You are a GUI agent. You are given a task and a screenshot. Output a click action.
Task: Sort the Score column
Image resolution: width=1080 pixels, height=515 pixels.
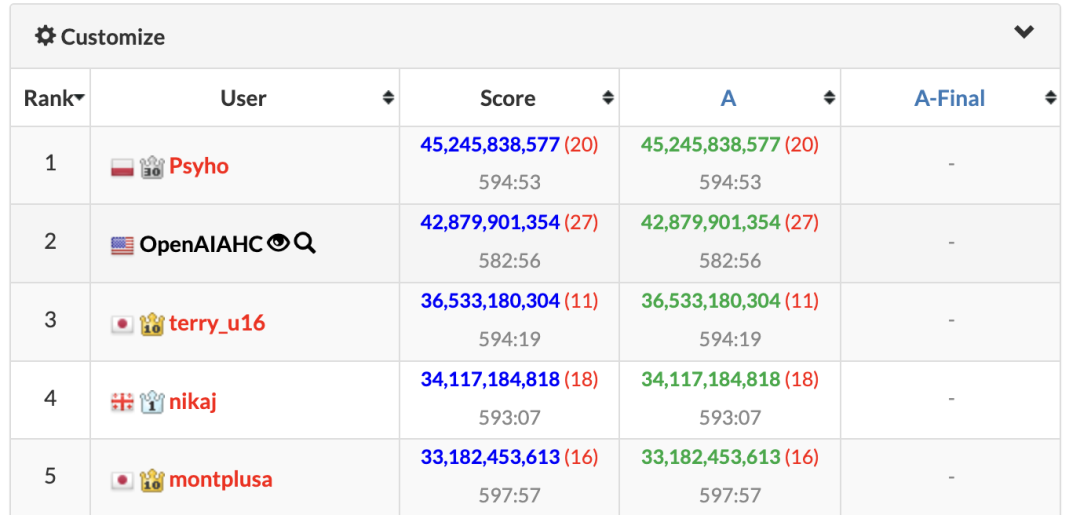608,98
